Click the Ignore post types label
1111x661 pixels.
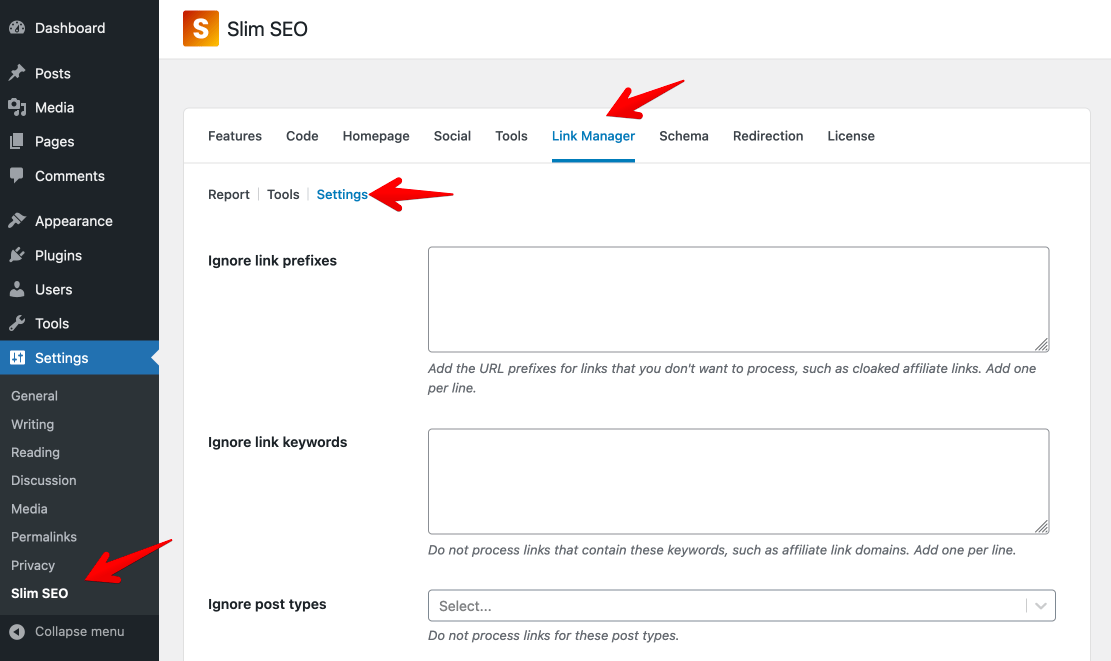[x=267, y=604]
